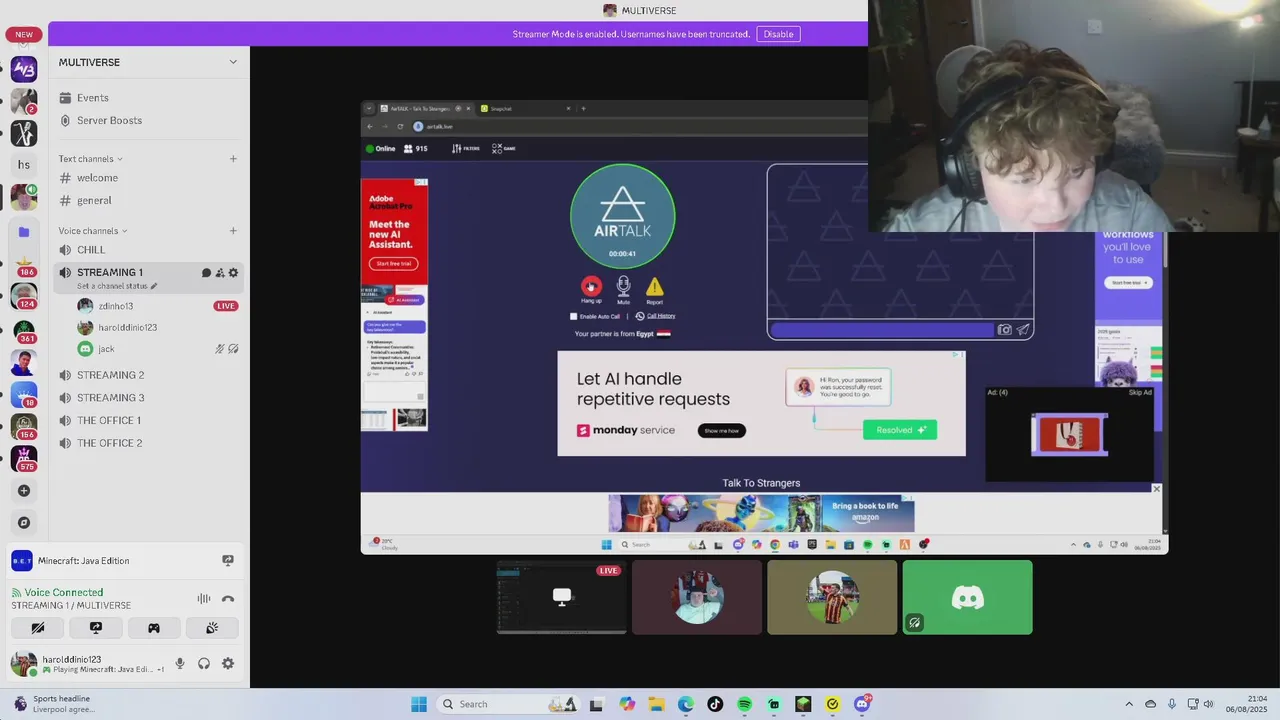Click Start free trial on the Adobe ad

(x=394, y=263)
